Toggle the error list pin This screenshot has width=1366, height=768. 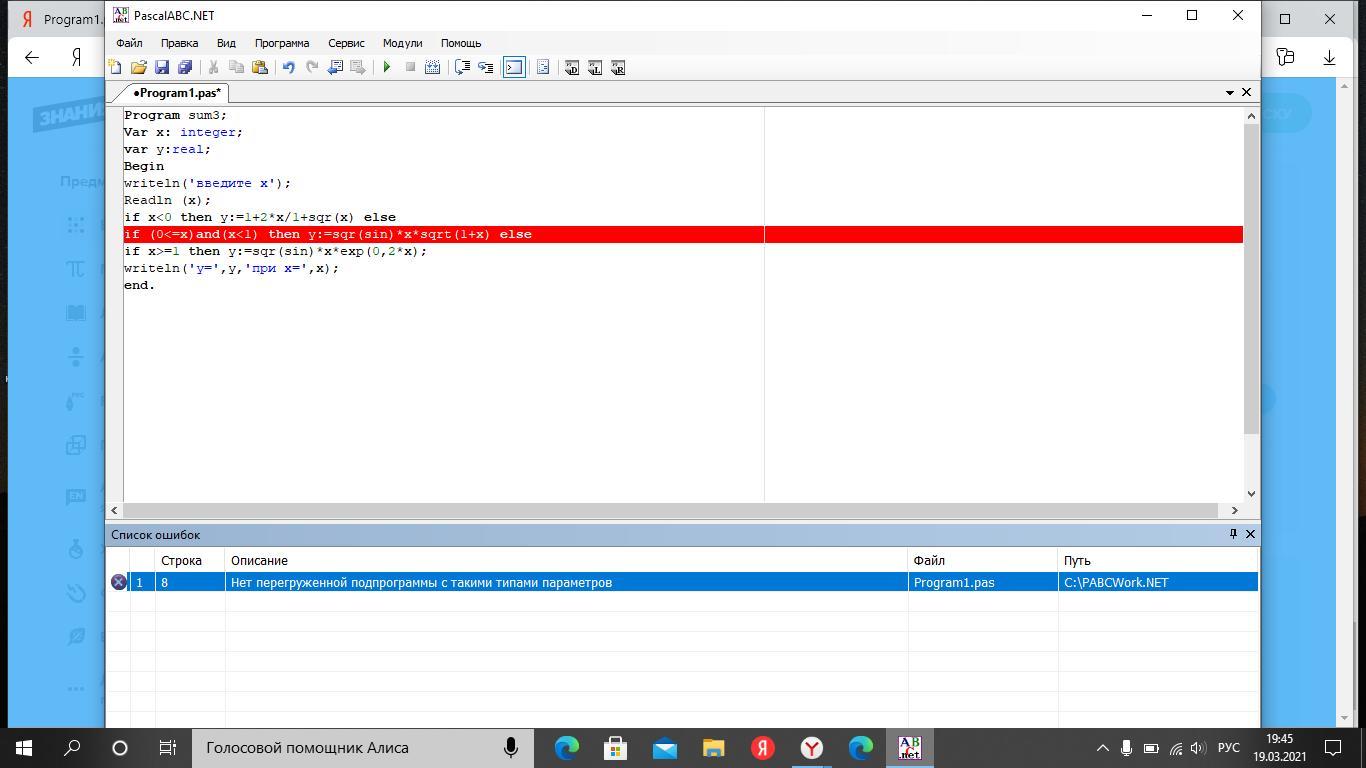coord(1233,534)
